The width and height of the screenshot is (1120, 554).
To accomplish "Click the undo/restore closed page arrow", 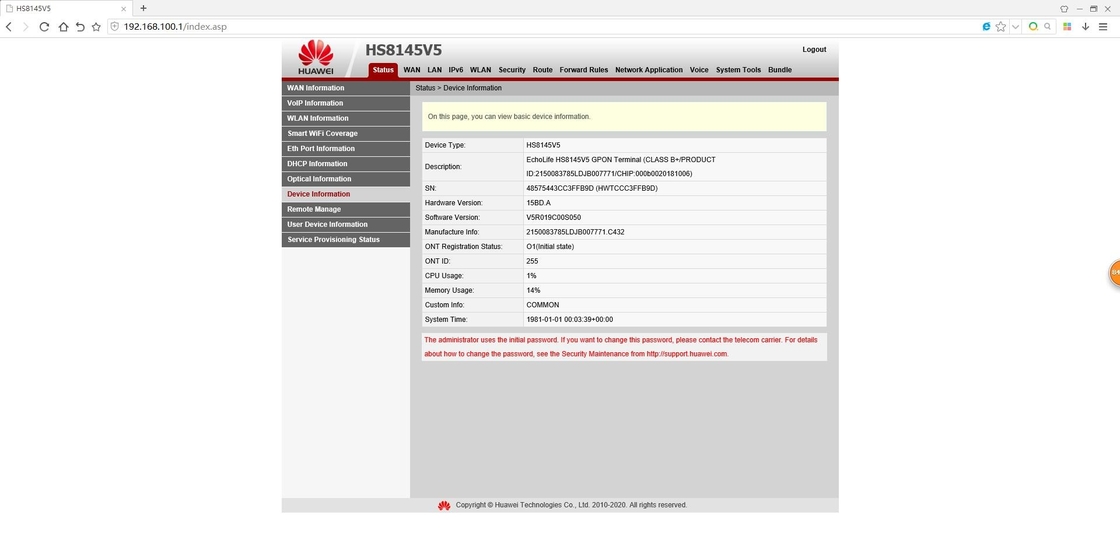I will pos(80,26).
